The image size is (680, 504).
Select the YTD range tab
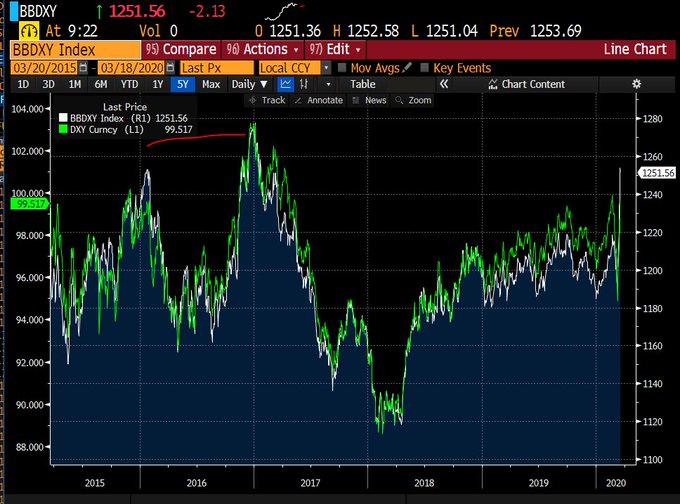tap(129, 84)
